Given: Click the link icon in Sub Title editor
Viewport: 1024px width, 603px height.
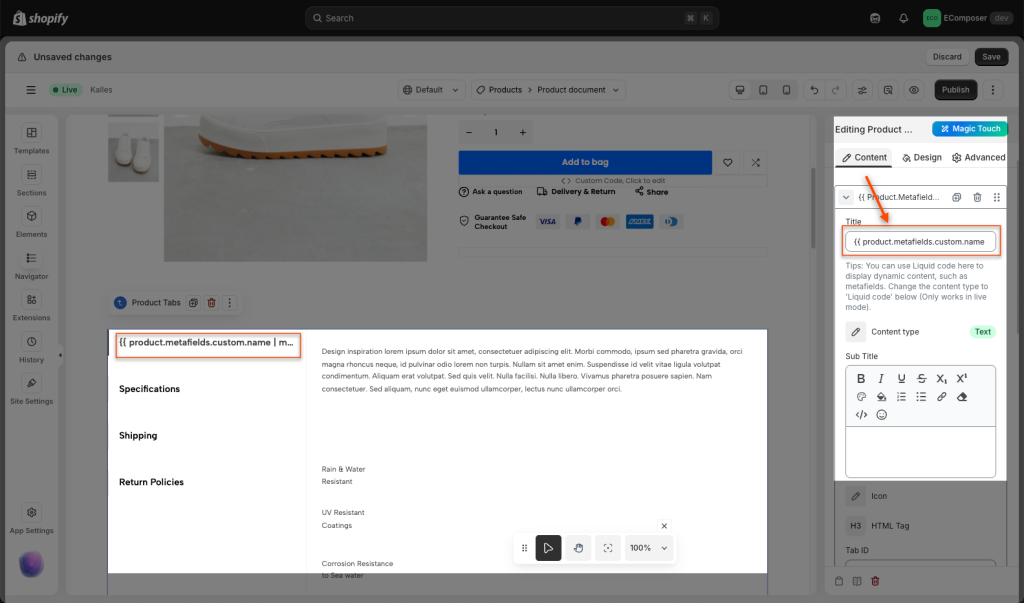Looking at the screenshot, I should 941,397.
